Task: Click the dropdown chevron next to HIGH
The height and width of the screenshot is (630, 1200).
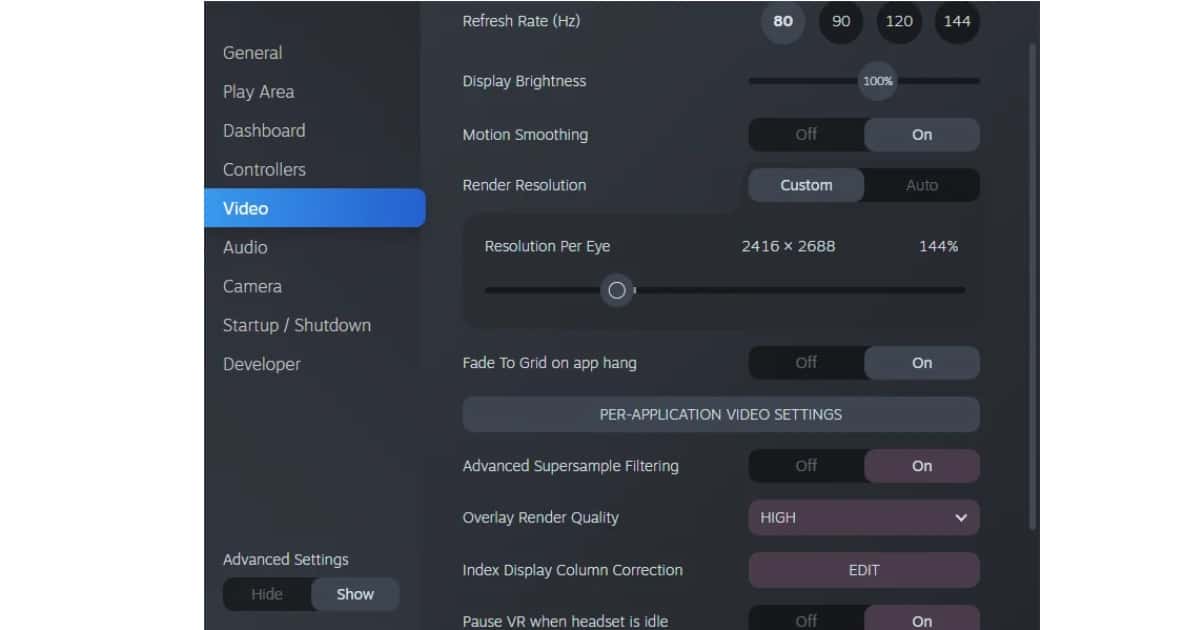Action: tap(961, 518)
